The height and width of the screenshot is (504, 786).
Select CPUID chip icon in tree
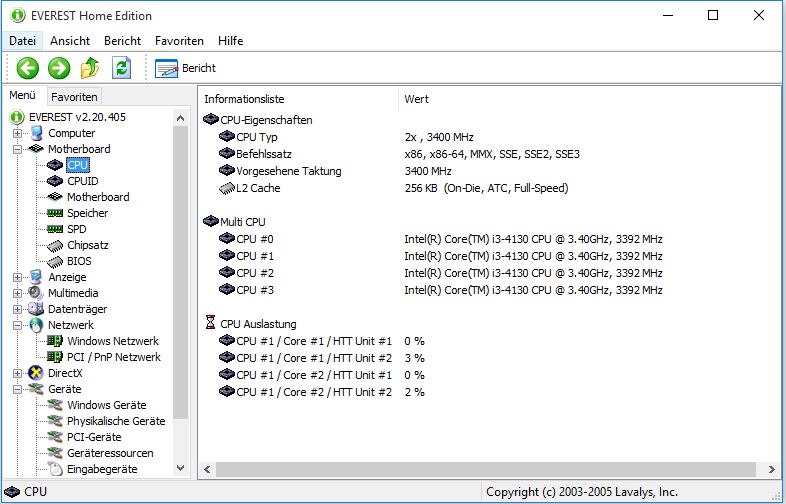[55, 181]
